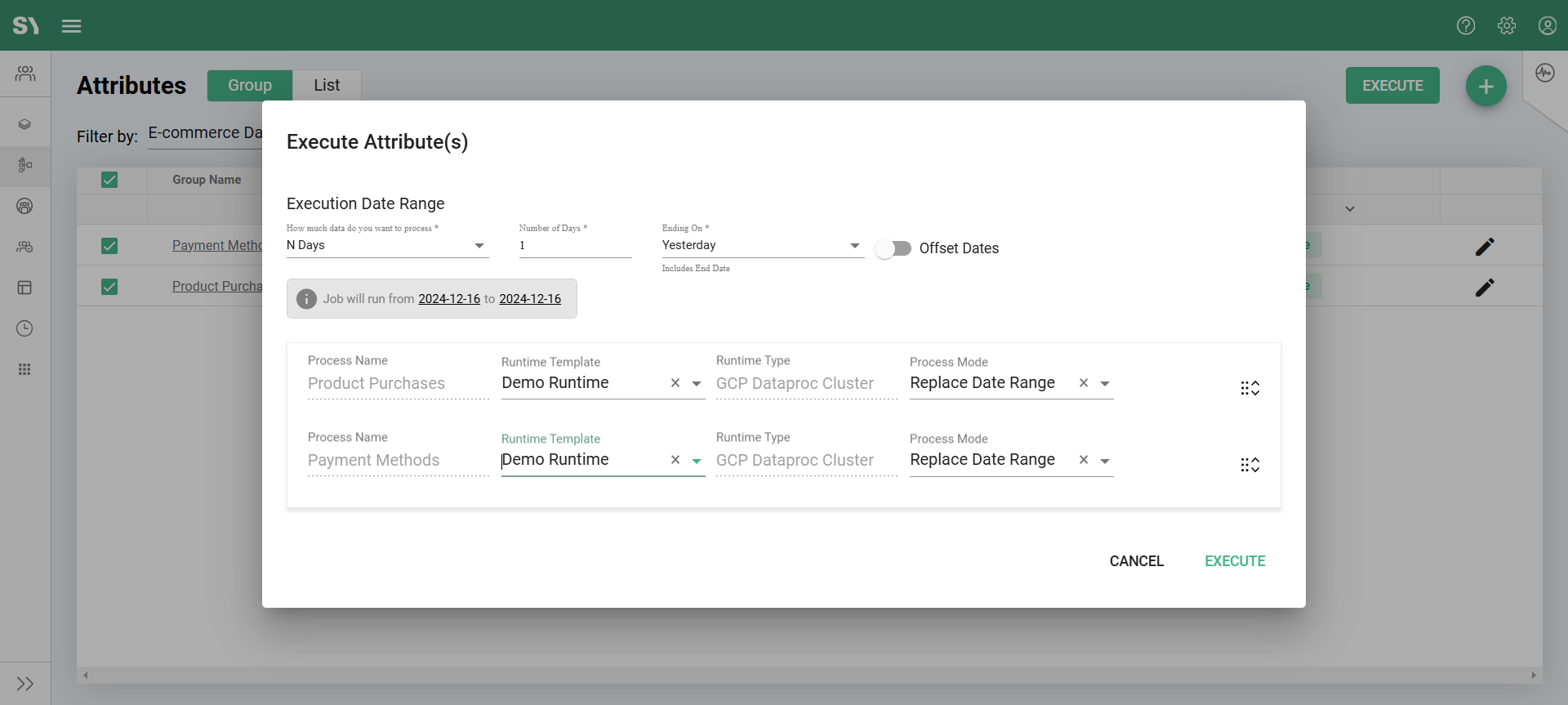
Task: Open the Ending On Yesterday dropdown
Action: tap(762, 246)
